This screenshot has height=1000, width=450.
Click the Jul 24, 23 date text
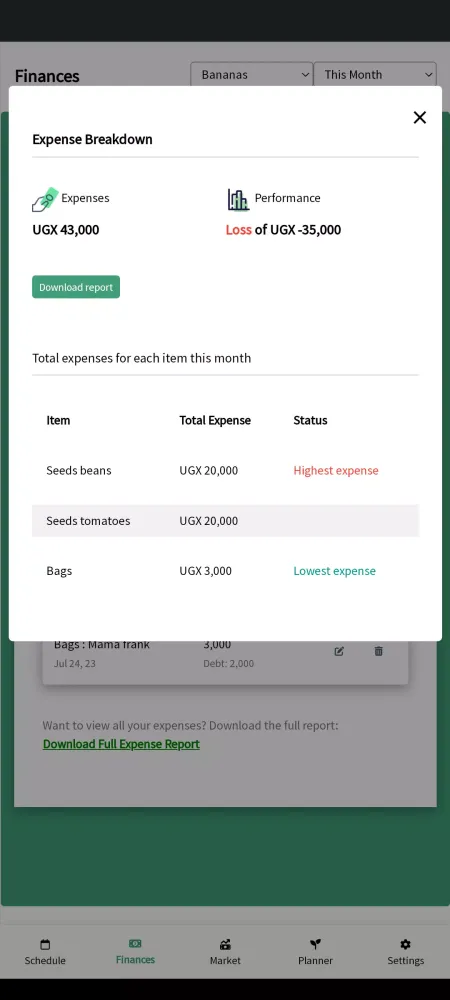[75, 663]
